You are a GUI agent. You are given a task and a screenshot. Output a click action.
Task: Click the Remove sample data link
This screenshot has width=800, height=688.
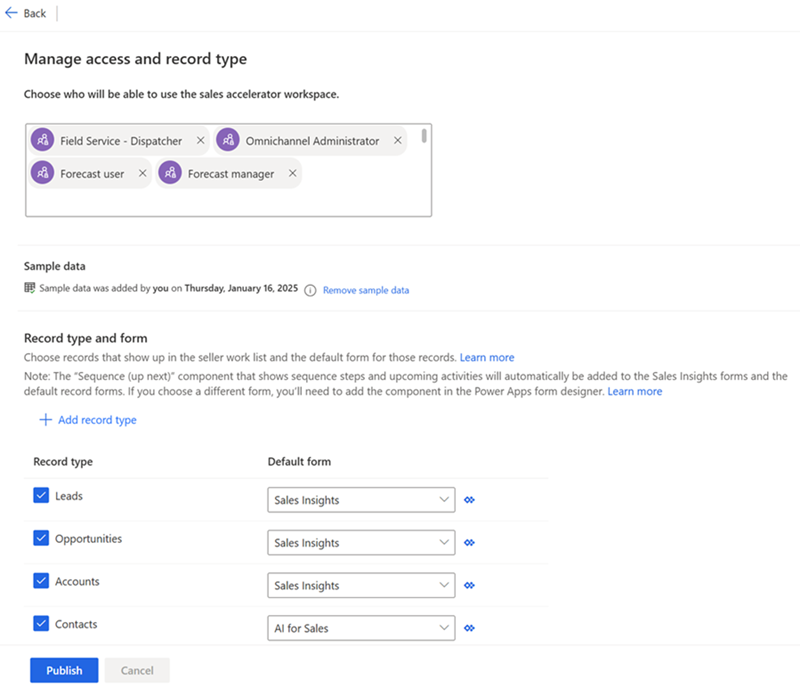[366, 290]
